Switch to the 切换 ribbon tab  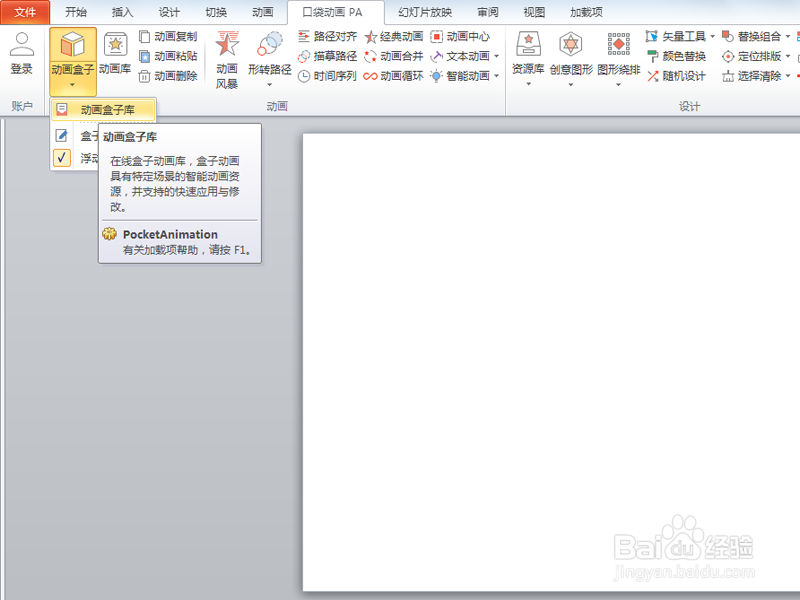(x=216, y=12)
